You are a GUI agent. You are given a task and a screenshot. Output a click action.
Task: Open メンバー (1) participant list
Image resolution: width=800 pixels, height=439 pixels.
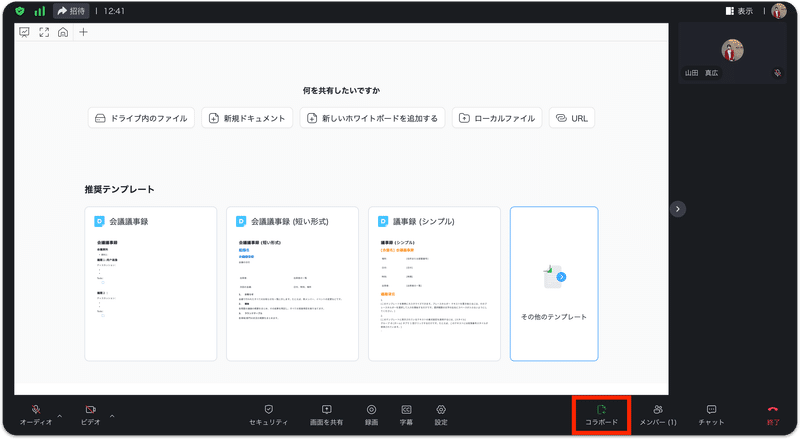658,415
